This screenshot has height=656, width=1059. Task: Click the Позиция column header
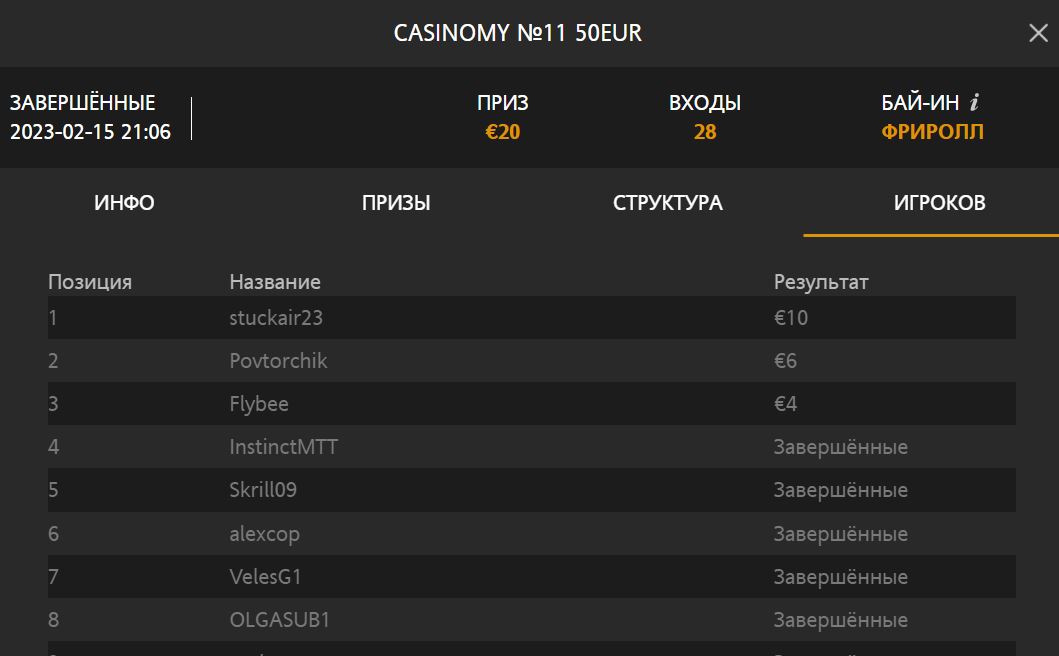pos(90,282)
